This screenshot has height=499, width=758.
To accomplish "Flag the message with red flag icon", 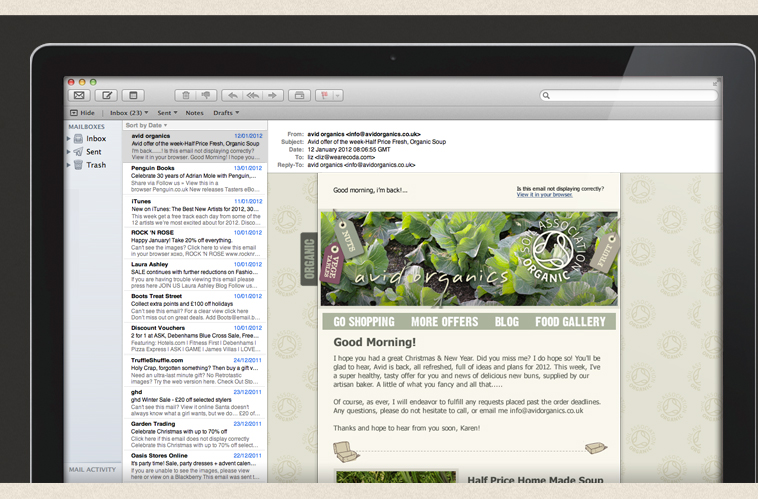I will coord(324,95).
